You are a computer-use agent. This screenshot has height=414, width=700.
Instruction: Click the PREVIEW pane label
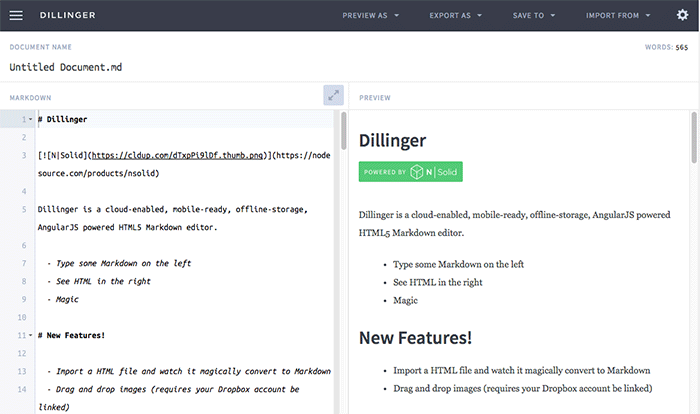(x=375, y=98)
